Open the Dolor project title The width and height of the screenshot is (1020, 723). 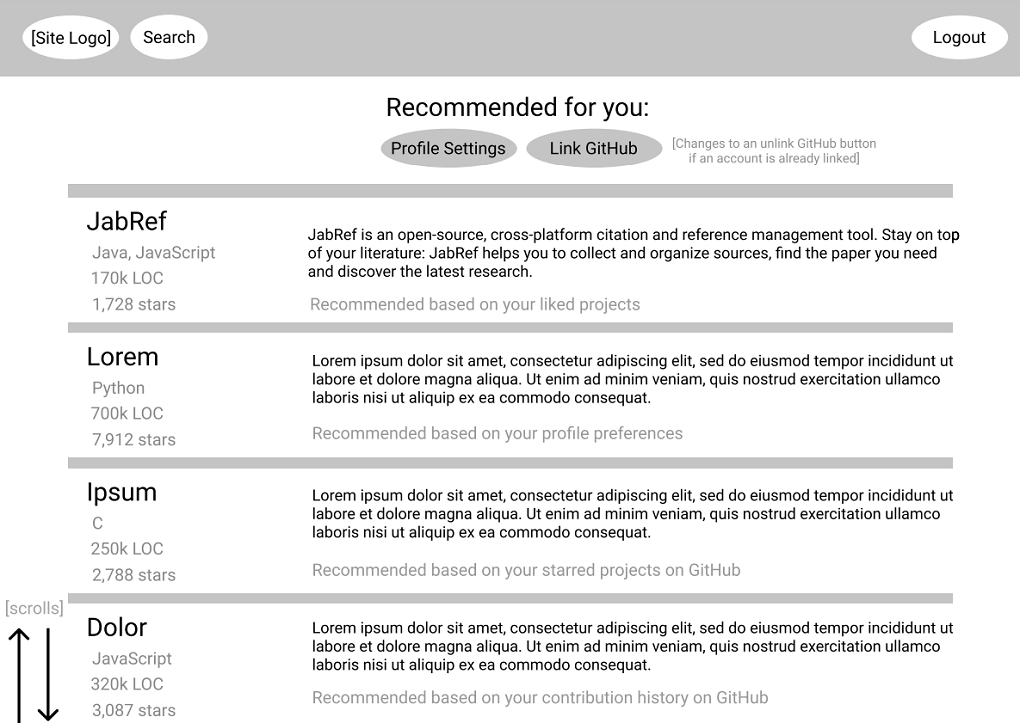click(117, 627)
